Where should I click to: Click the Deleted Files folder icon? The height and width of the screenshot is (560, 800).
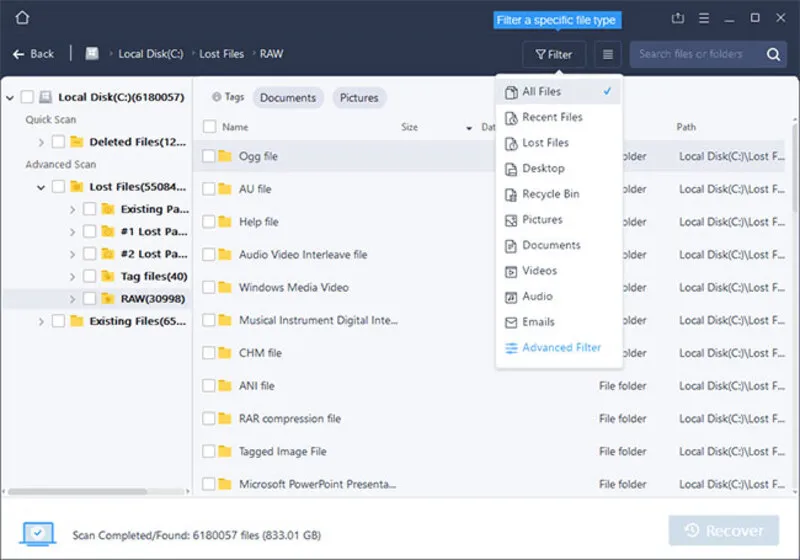pos(77,141)
